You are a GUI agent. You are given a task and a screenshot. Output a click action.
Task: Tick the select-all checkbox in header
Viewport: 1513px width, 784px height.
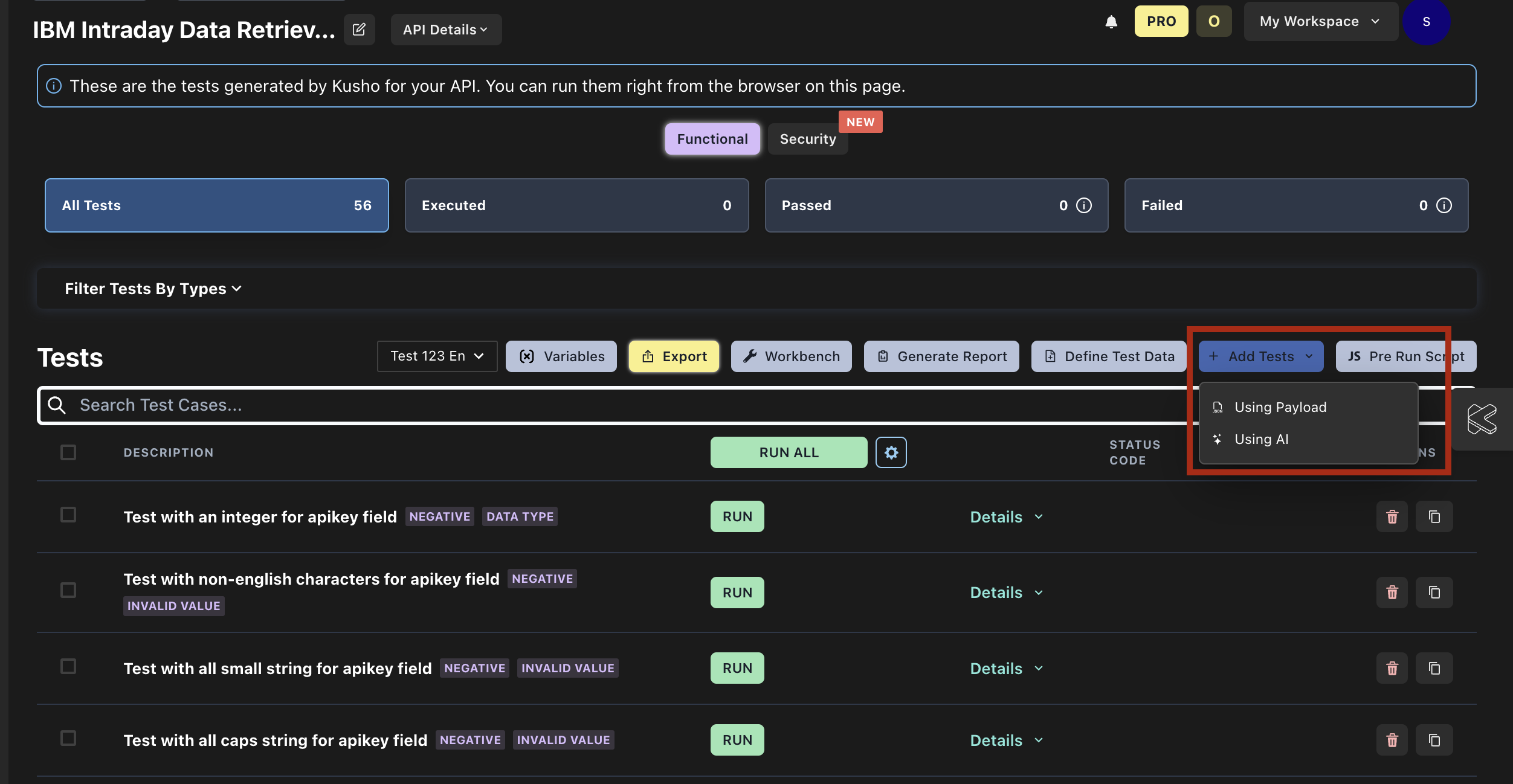(68, 452)
